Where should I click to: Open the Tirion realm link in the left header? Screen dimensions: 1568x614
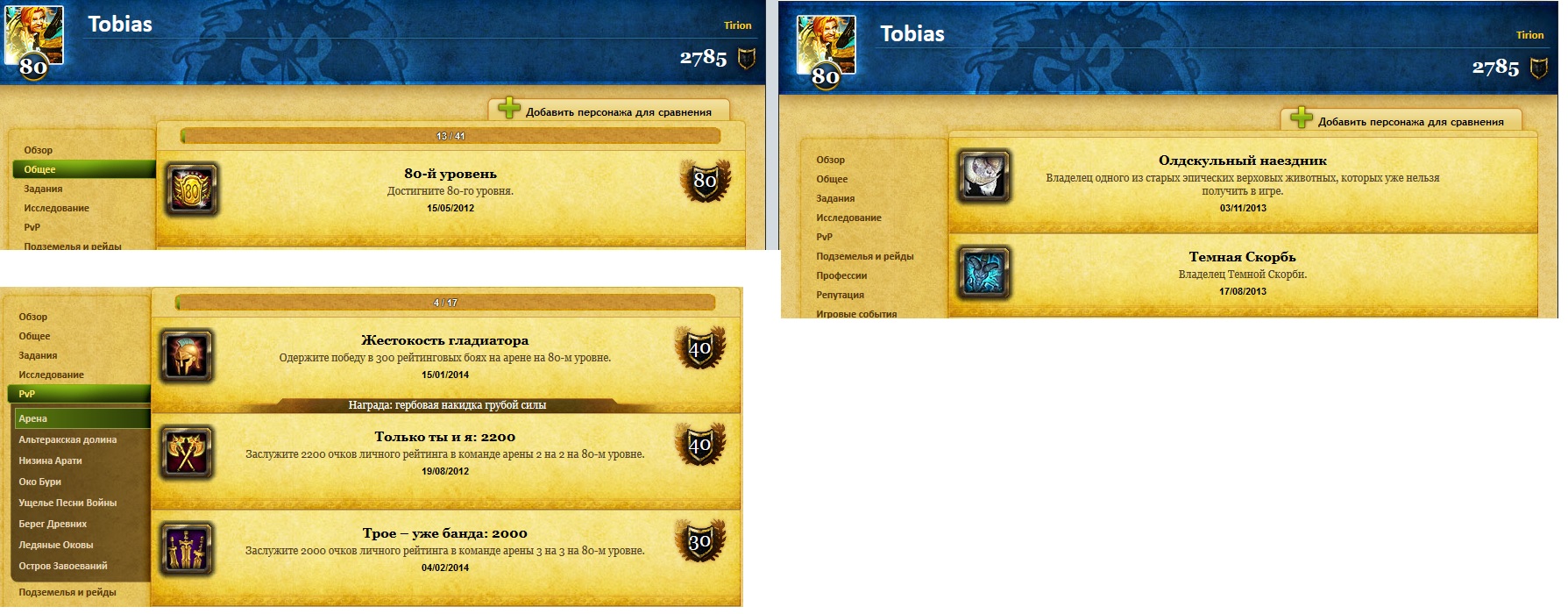pyautogui.click(x=737, y=25)
